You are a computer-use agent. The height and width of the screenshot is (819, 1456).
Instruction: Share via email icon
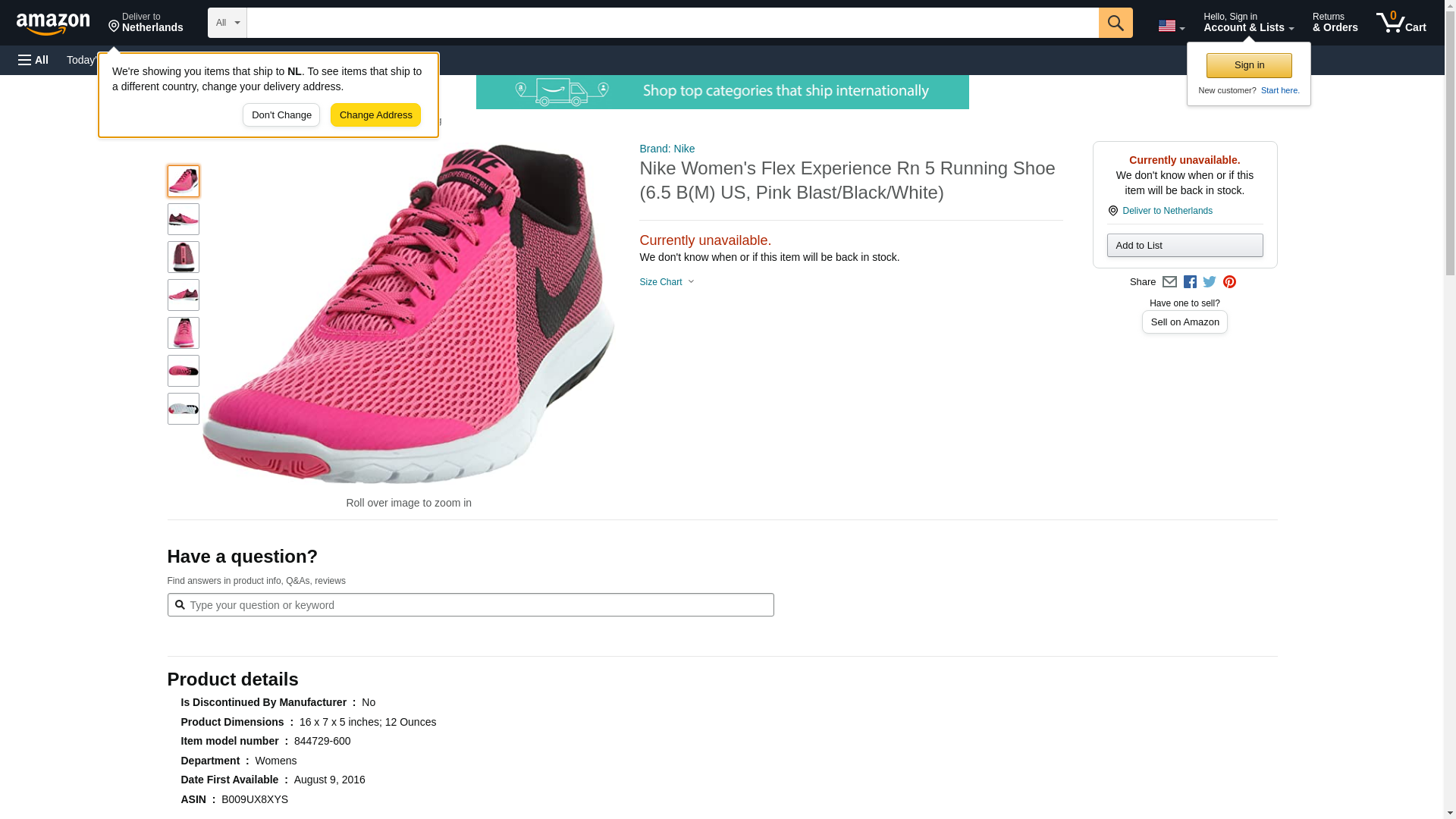[1169, 282]
